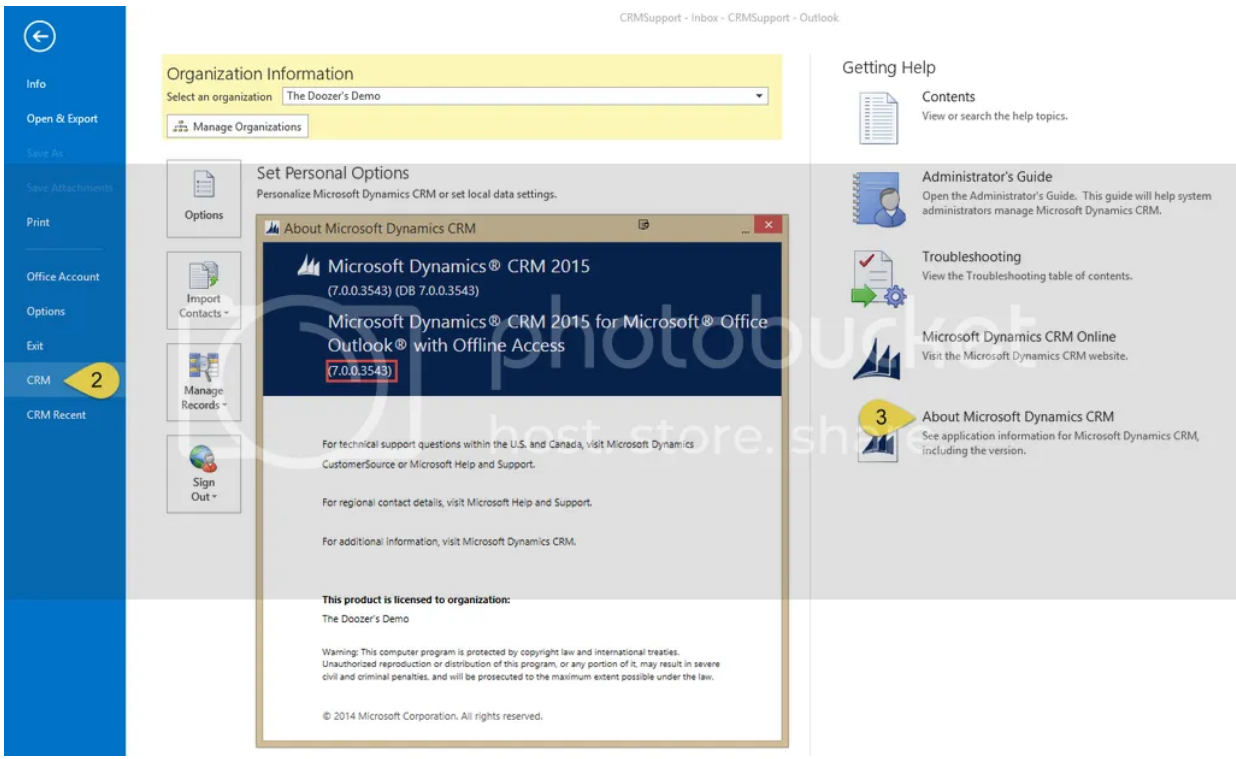Click "This product is licensed to organization:" text
Screen dimensions: 1236x759
coord(416,600)
